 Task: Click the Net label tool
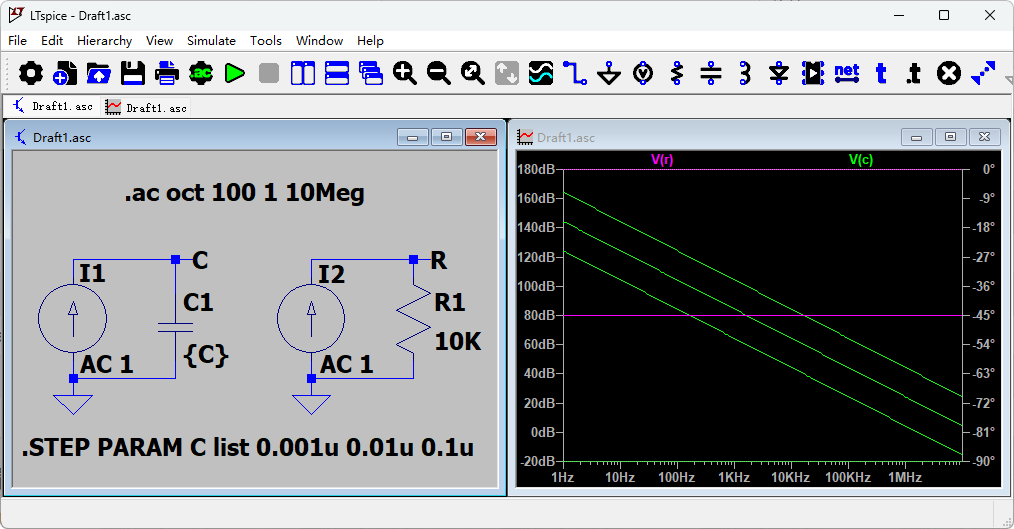click(847, 73)
